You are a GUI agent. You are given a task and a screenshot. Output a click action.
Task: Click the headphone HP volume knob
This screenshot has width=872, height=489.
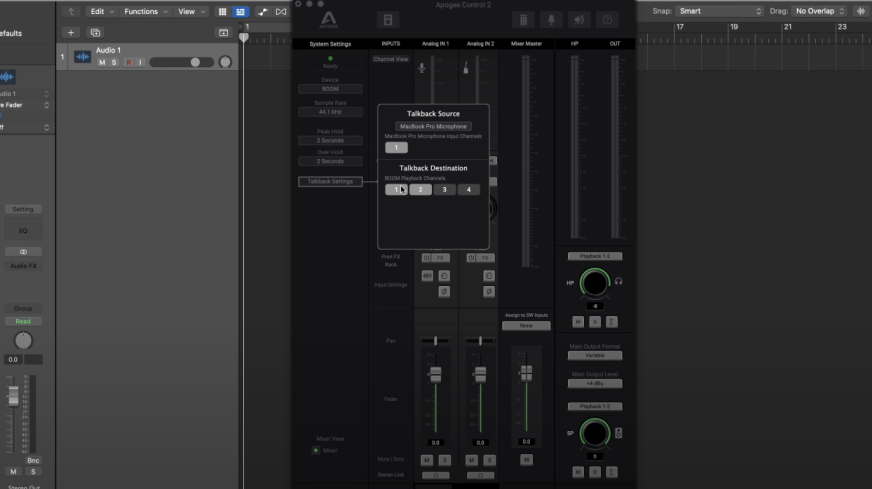tap(595, 283)
